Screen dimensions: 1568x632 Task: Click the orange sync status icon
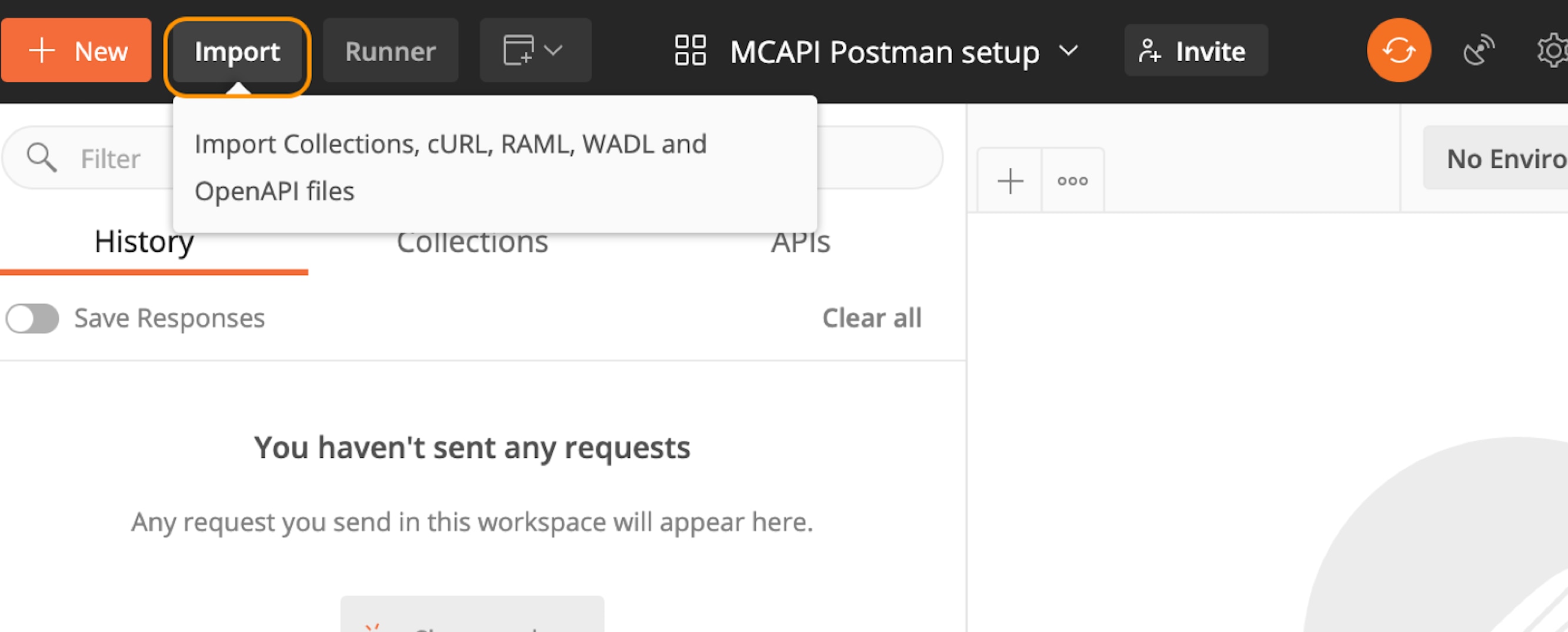point(1398,50)
